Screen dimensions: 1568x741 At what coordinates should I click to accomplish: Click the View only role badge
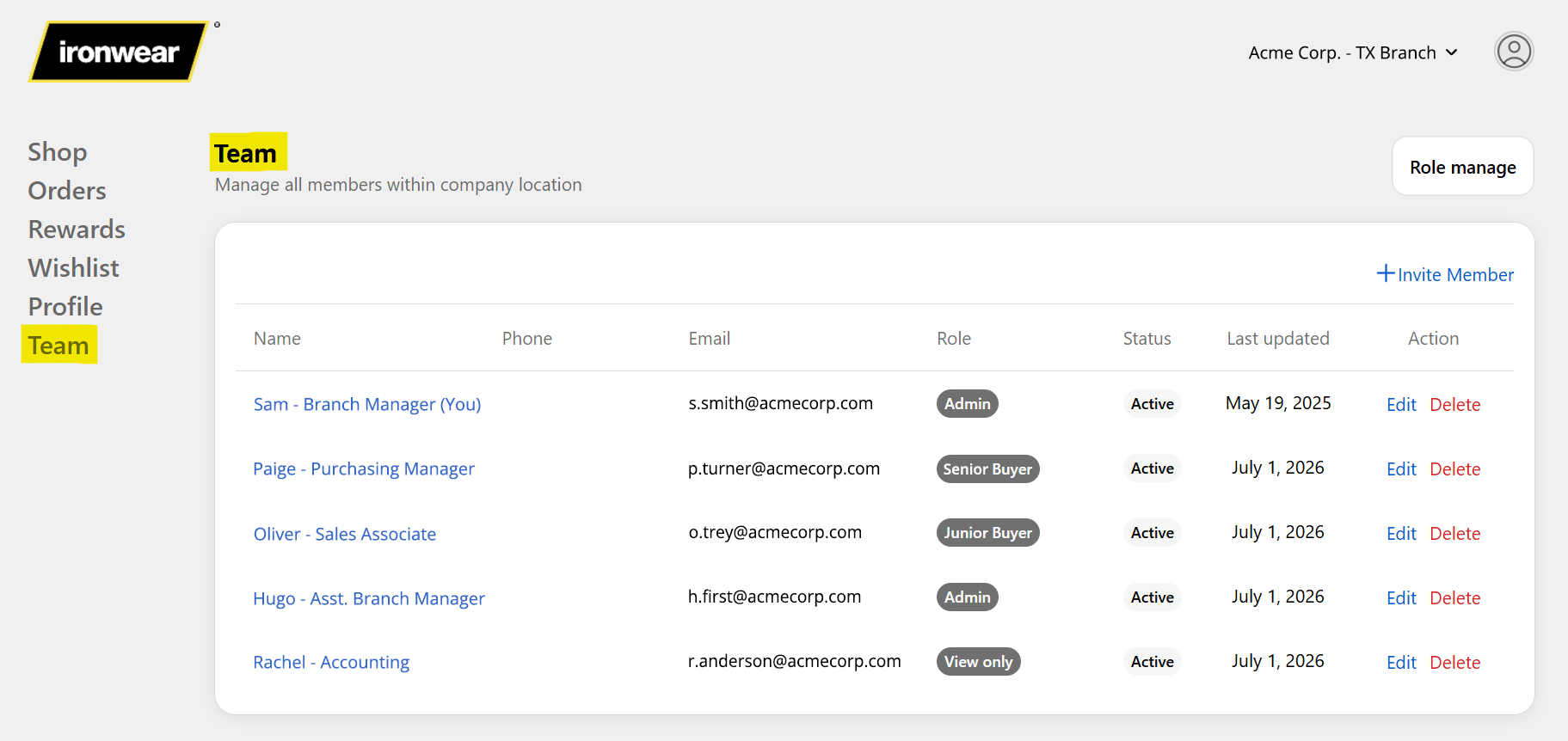(x=978, y=661)
